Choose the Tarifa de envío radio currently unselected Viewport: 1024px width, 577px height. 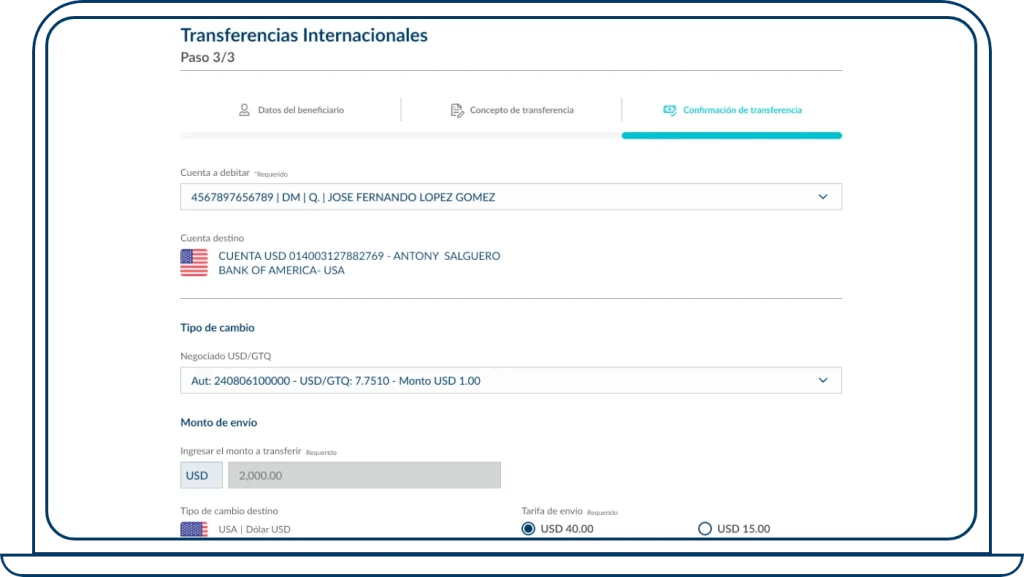702,528
